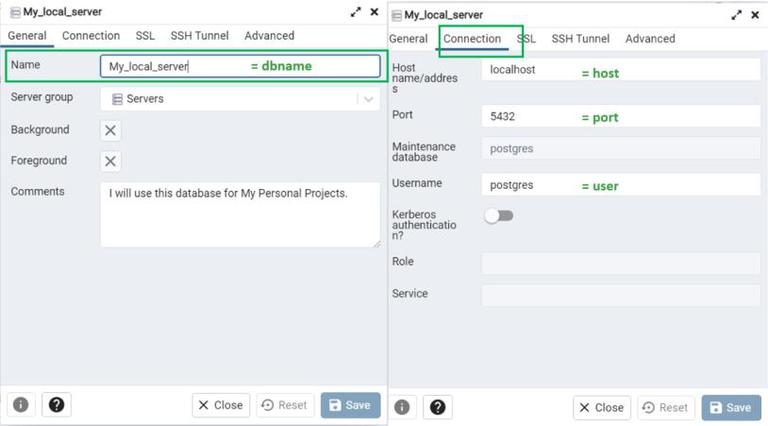This screenshot has height=426, width=768.
Task: Click the help question mark icon in the right dialog
Action: pyautogui.click(x=438, y=407)
